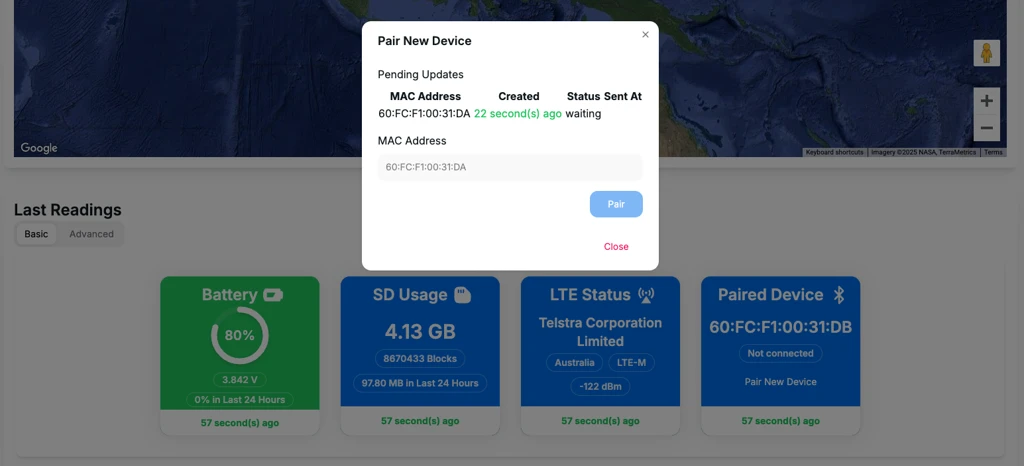1024x466 pixels.
Task: Click the Pair button in dialog
Action: 616,204
